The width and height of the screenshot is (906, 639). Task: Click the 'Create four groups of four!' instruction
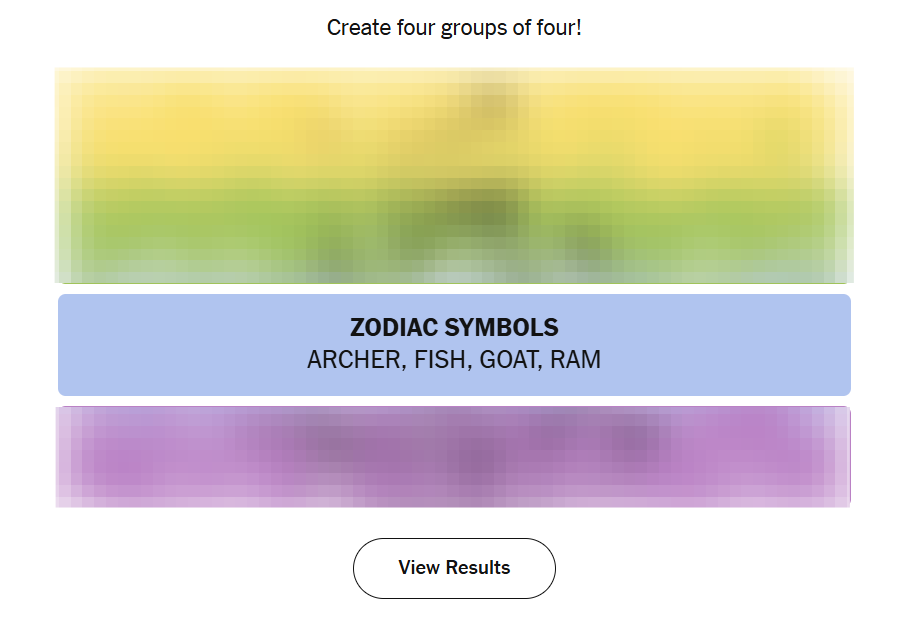(454, 28)
